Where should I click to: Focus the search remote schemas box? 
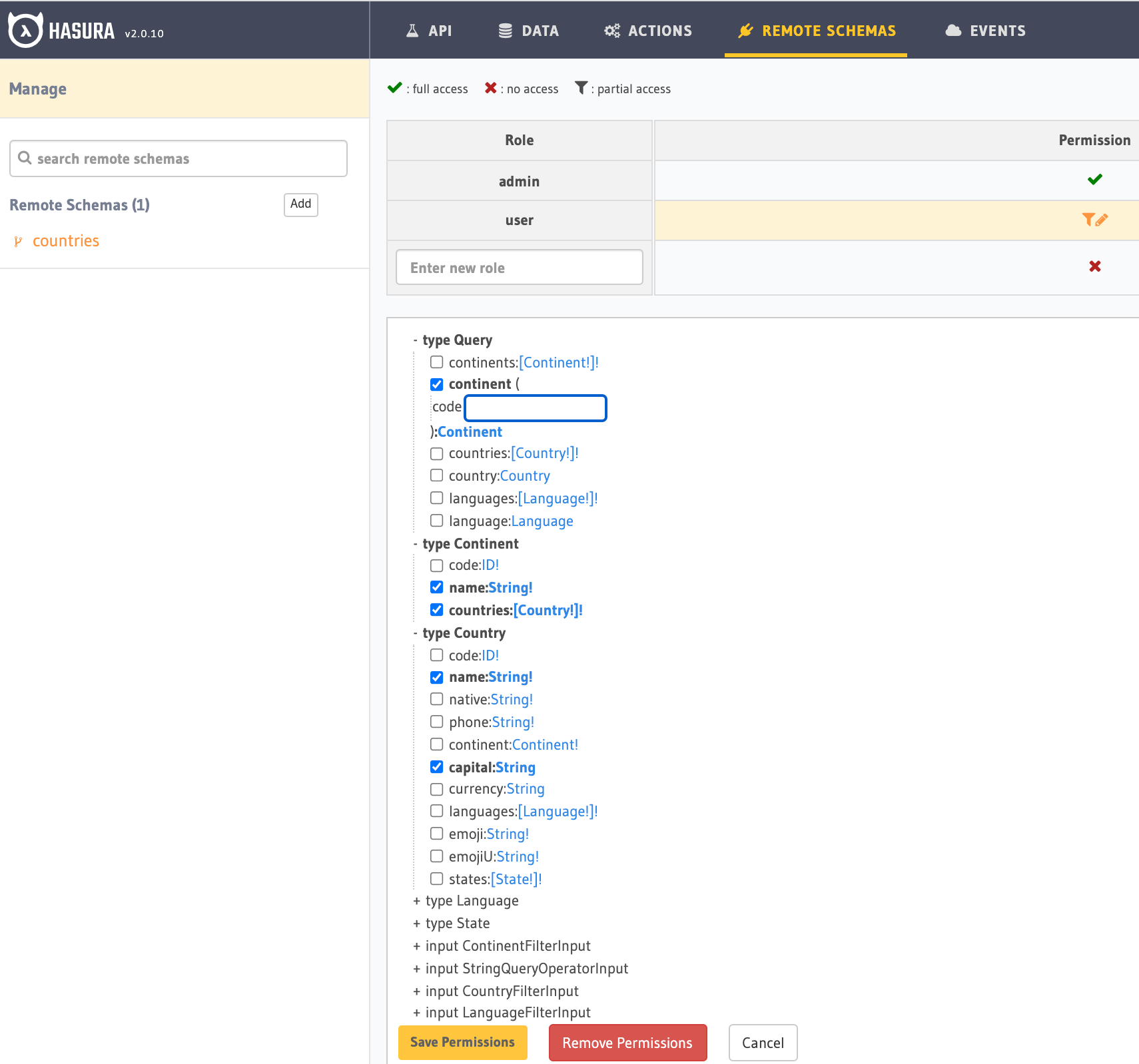point(179,158)
